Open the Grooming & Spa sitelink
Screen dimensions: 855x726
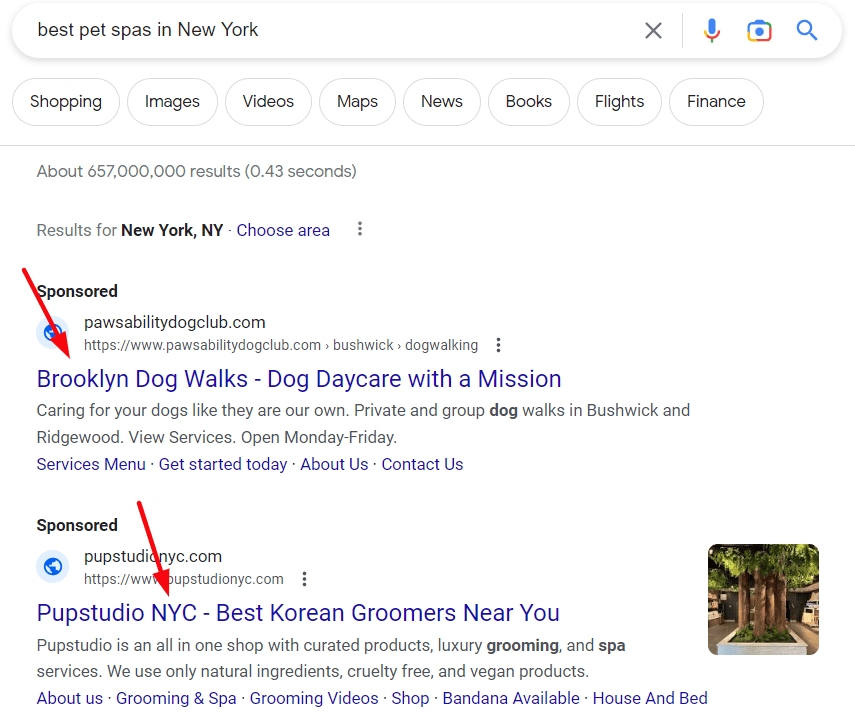[176, 698]
